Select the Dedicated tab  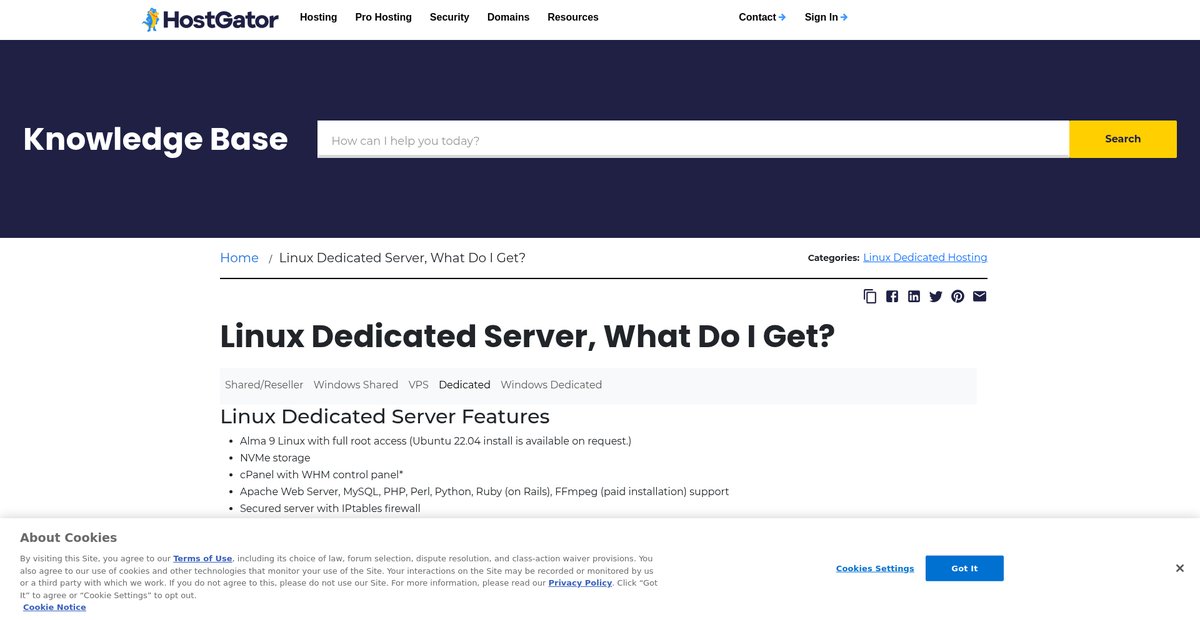464,385
